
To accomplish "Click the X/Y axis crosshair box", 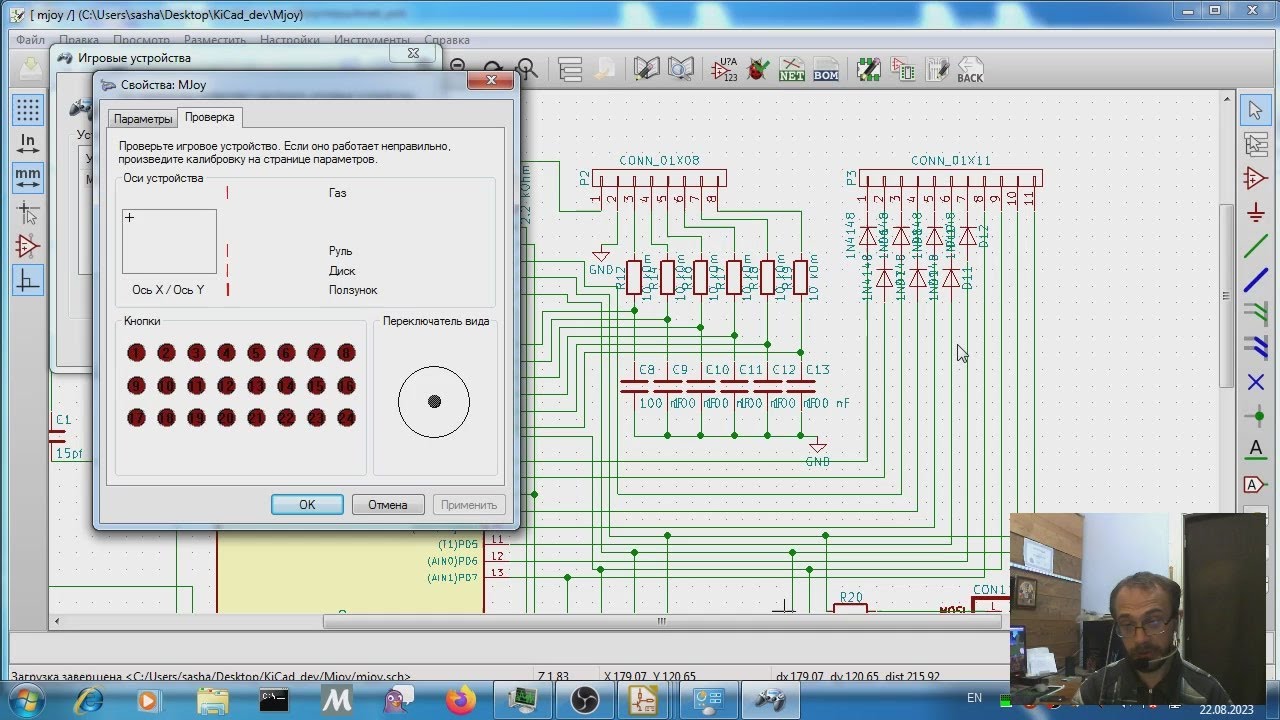I will pos(169,241).
